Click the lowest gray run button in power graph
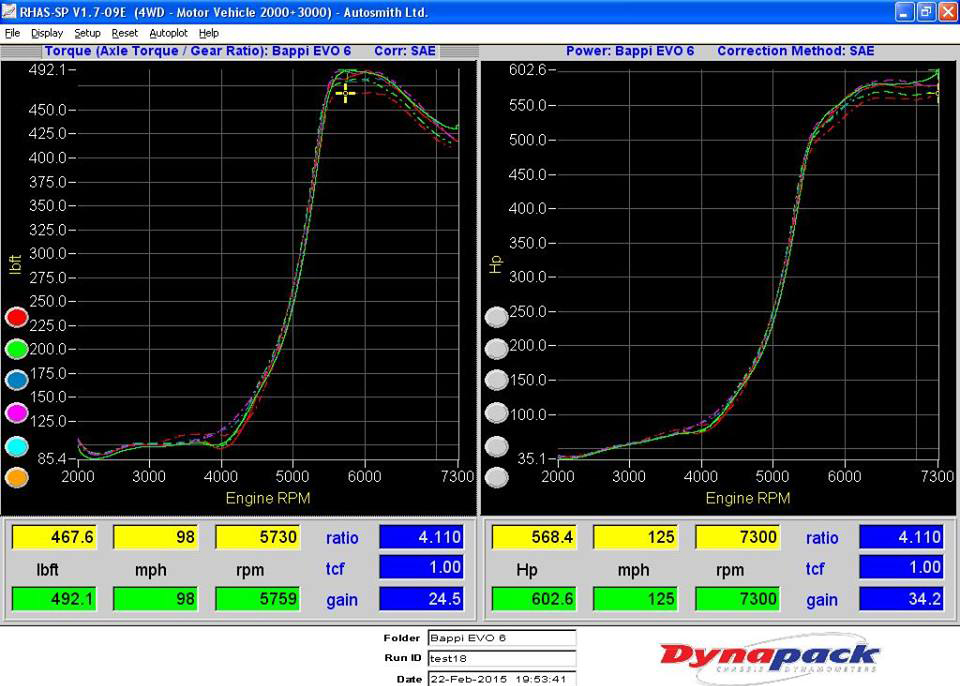This screenshot has height=686, width=960. [x=497, y=478]
